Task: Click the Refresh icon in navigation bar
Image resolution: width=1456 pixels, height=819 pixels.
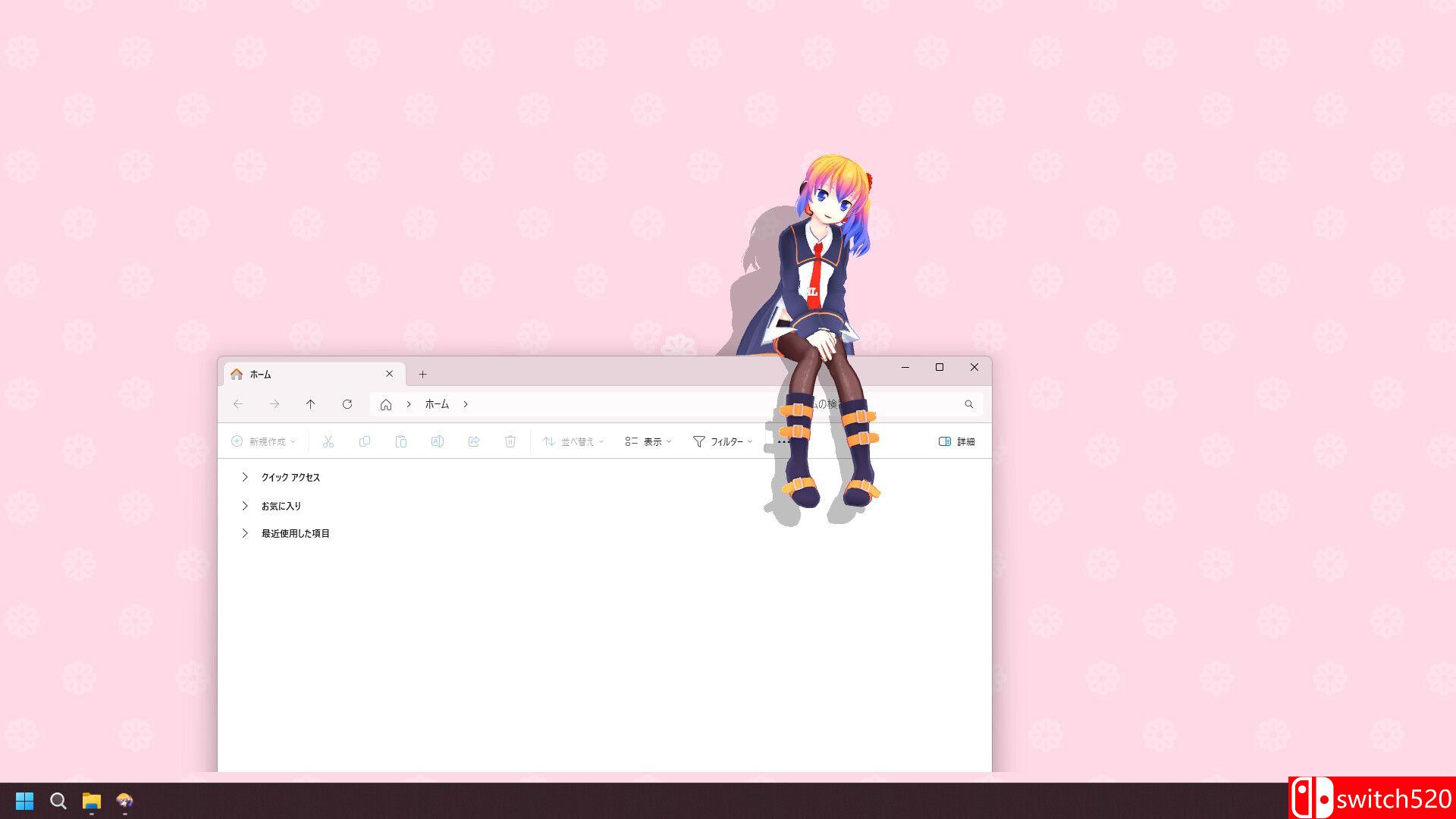Action: click(x=347, y=404)
